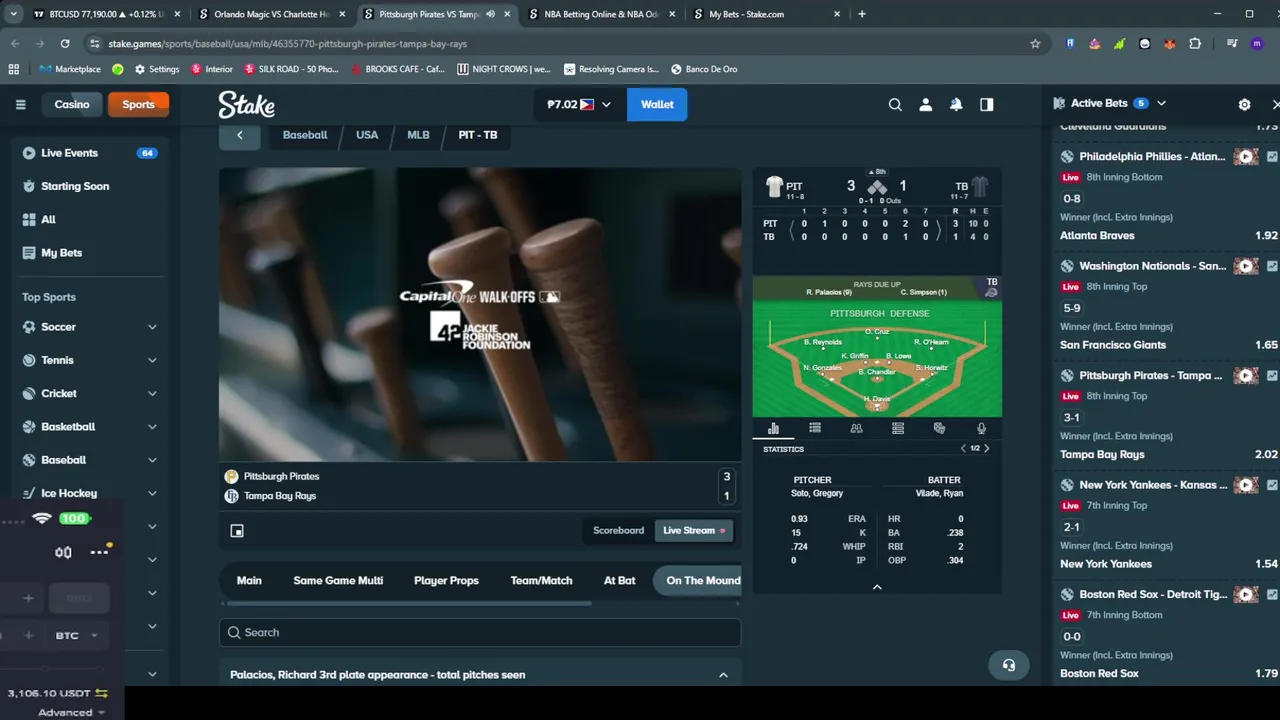Screen dimensions: 1280x720
Task: Select the commentary microphone icon in widget
Action: coord(981,428)
